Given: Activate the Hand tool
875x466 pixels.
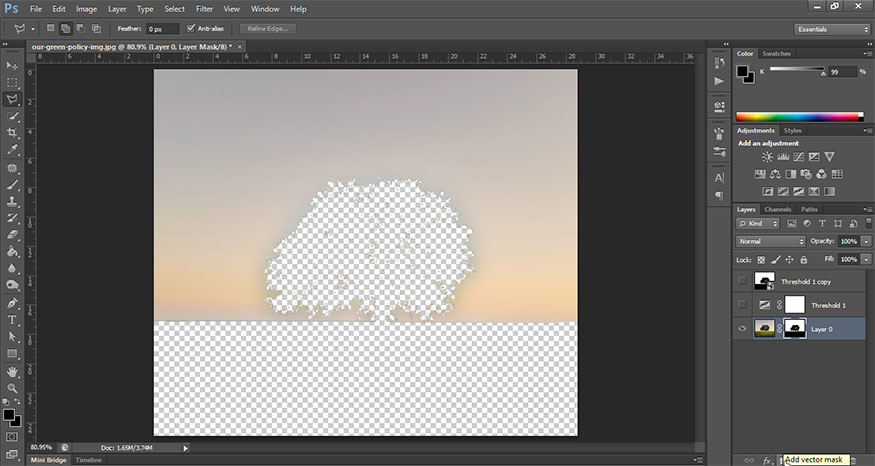Looking at the screenshot, I should pyautogui.click(x=13, y=371).
